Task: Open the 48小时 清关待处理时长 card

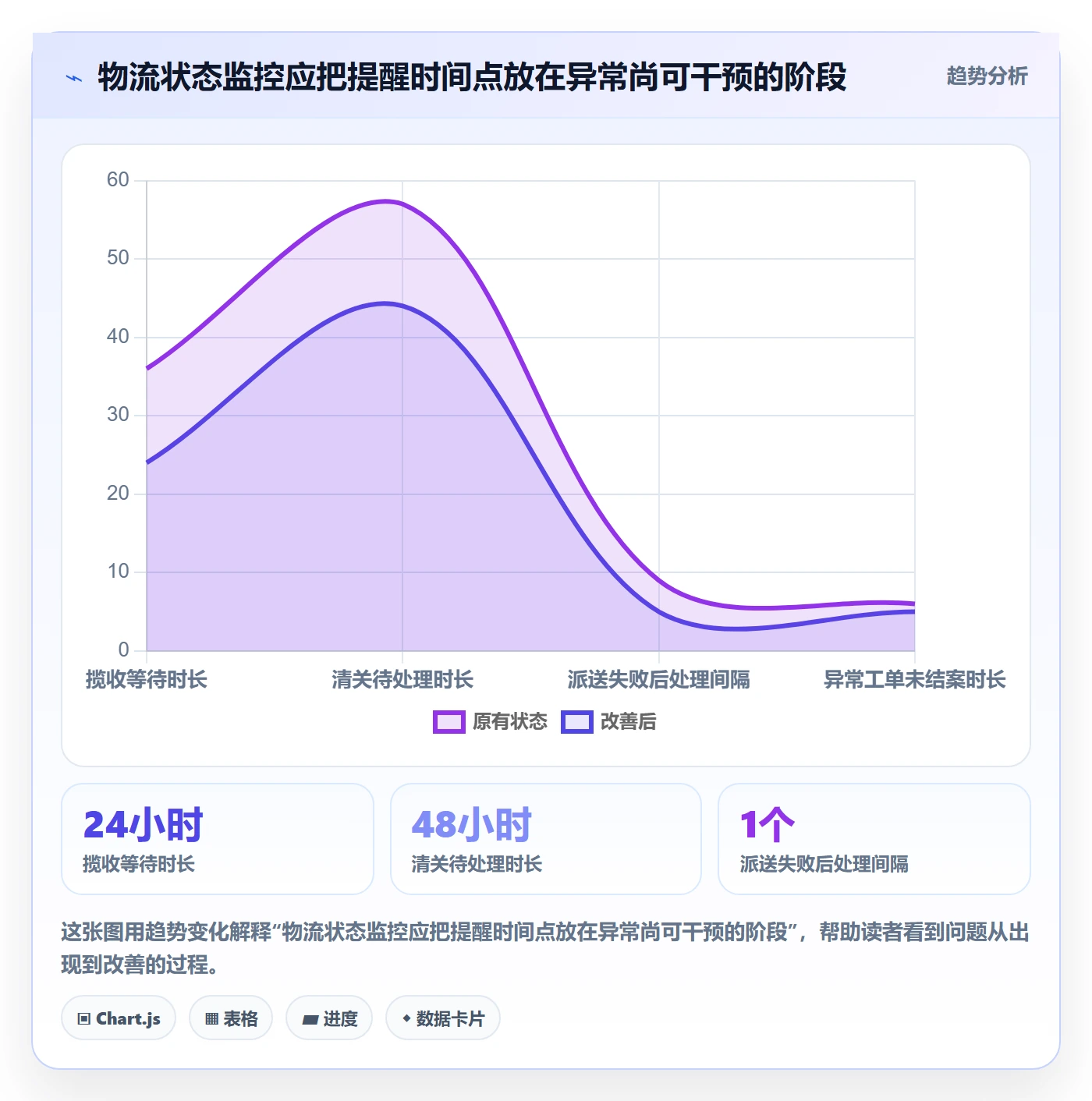Action: [546, 839]
